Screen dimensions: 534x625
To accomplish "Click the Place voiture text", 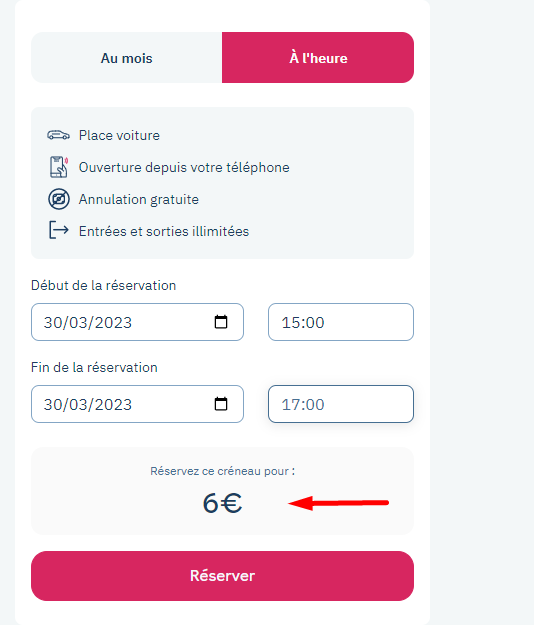I will pos(119,136).
